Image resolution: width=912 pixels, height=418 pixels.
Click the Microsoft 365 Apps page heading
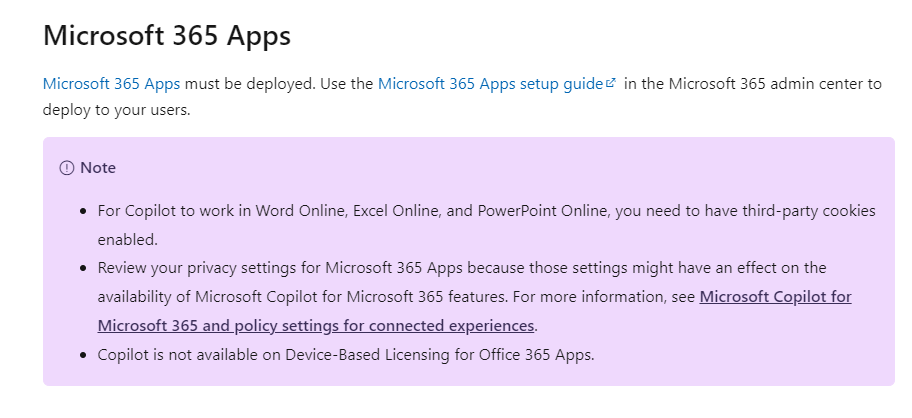pyautogui.click(x=167, y=35)
